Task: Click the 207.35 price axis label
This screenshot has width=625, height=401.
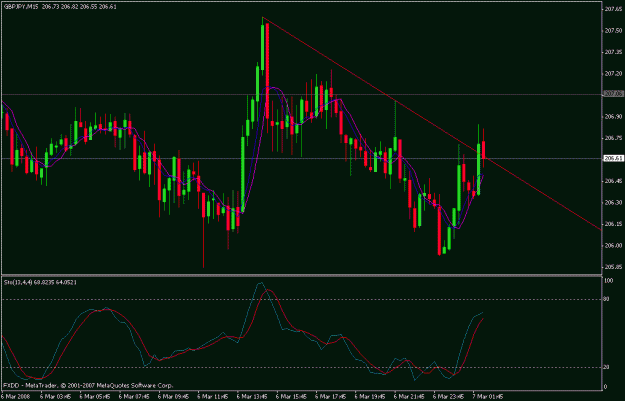Action: (613, 52)
